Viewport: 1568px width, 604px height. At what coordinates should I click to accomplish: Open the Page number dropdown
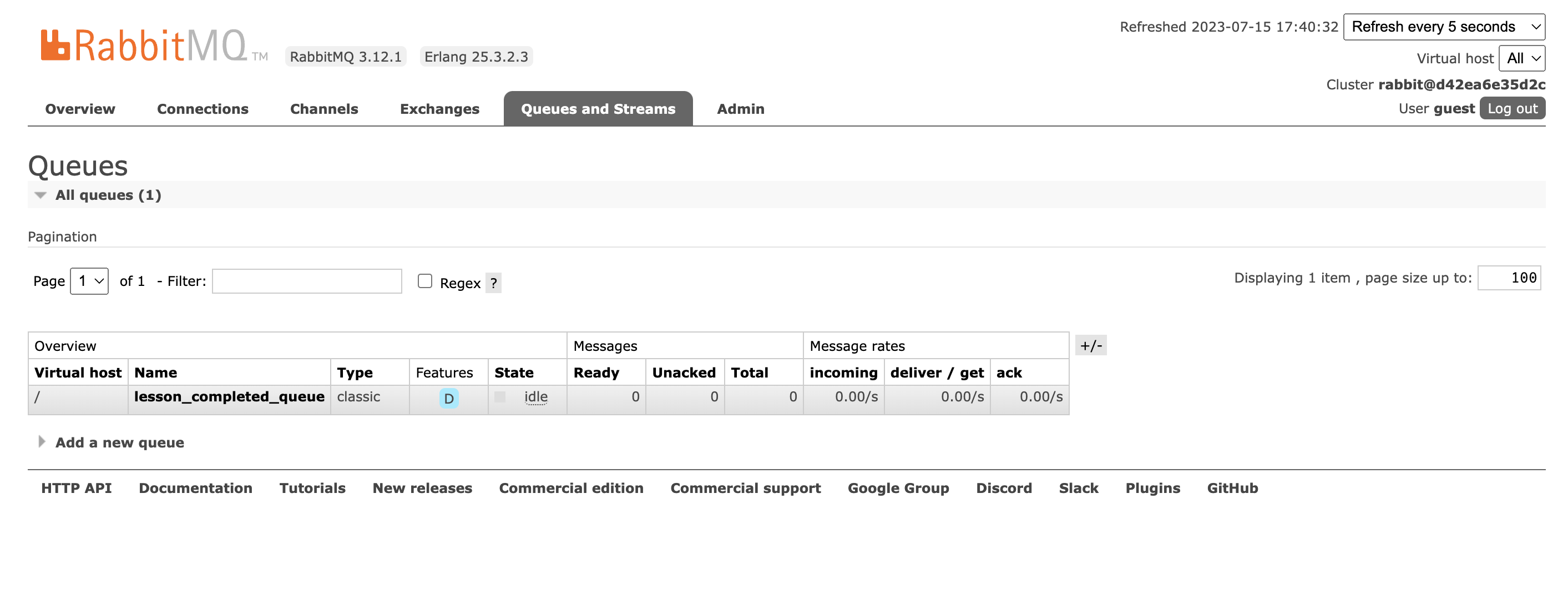[89, 281]
